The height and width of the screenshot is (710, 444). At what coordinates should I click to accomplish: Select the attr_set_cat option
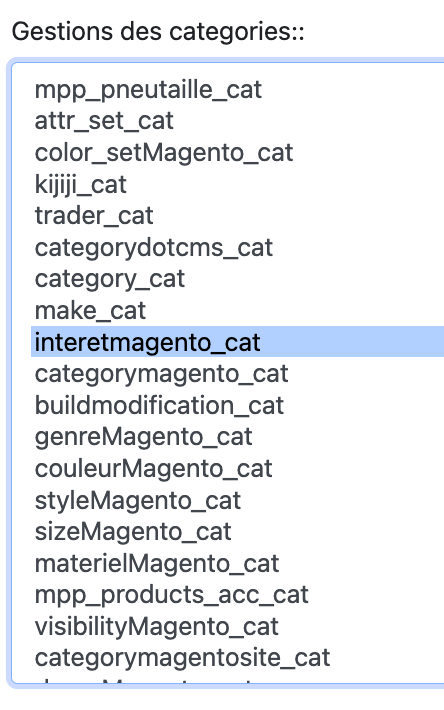(238, 121)
